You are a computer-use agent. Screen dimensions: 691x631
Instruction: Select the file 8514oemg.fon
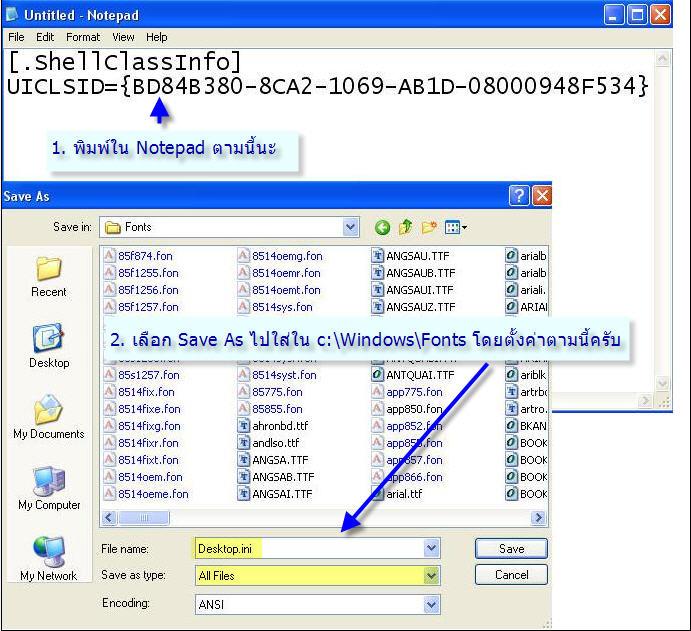click(x=280, y=256)
